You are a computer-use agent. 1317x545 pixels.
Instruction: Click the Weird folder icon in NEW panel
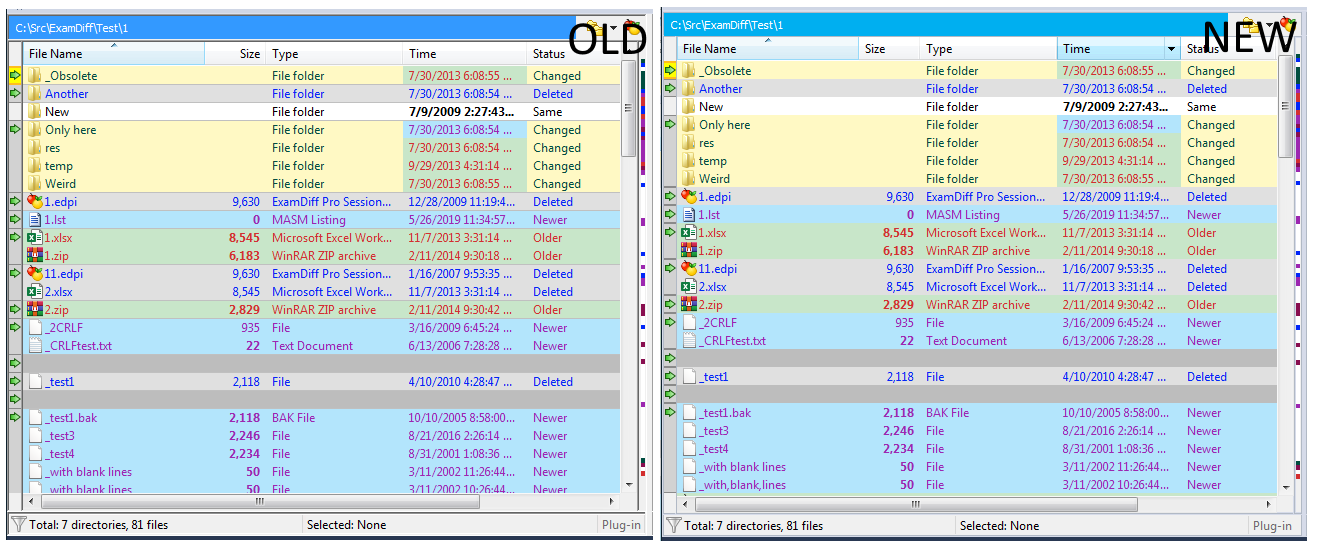[689, 179]
